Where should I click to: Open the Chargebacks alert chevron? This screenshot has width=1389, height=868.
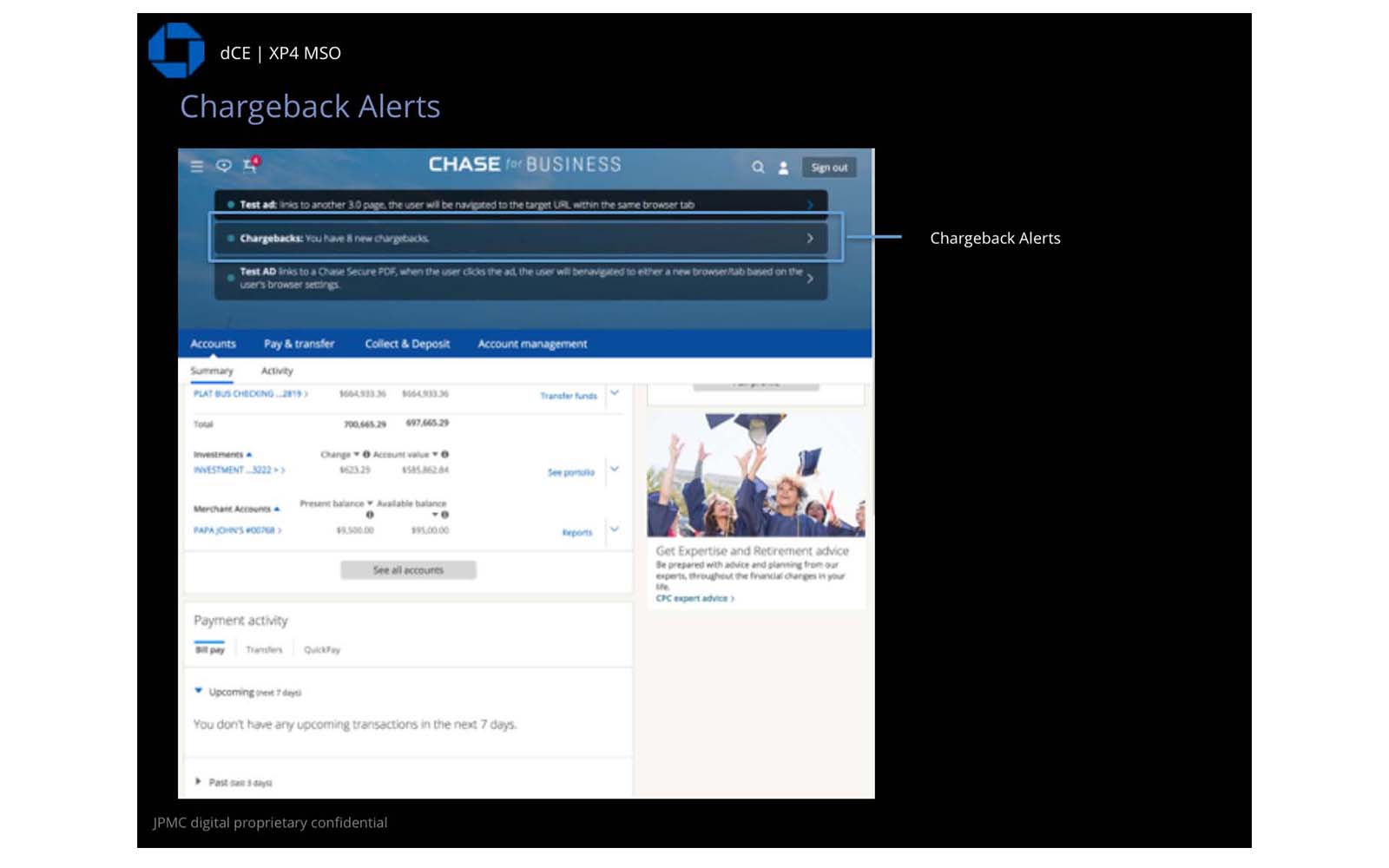810,238
